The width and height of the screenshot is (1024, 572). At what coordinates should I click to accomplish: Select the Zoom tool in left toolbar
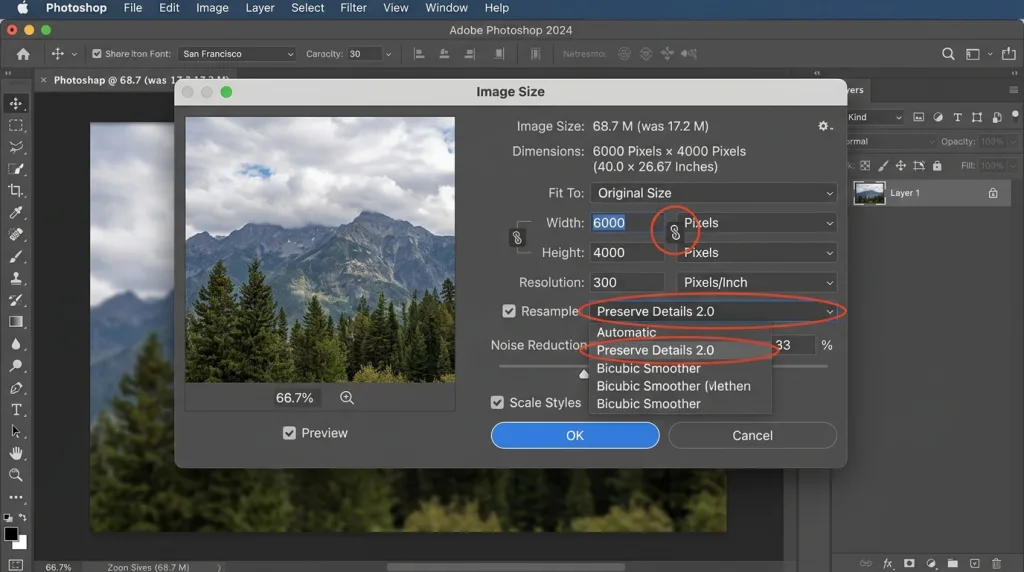16,475
